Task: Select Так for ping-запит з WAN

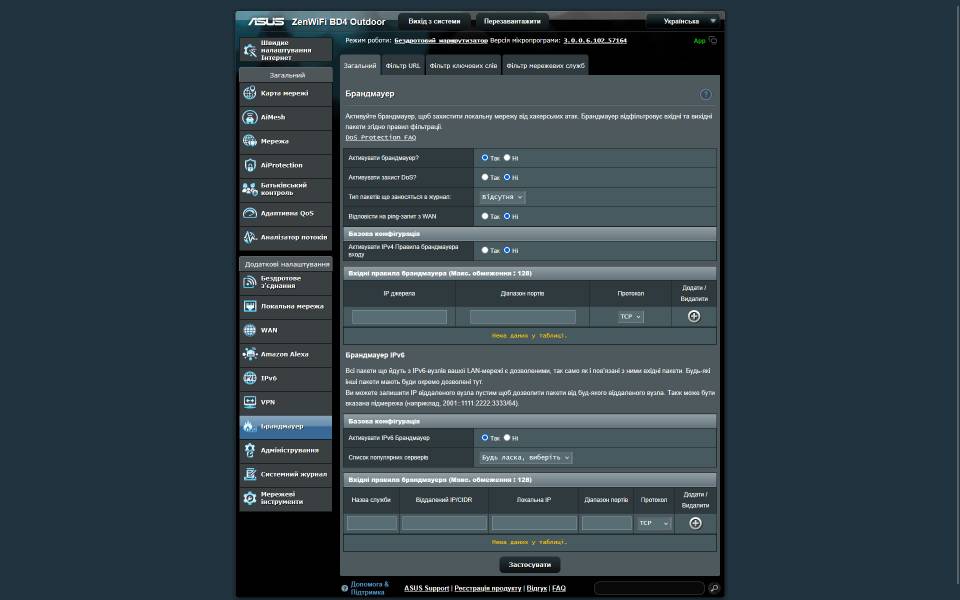Action: 485,216
